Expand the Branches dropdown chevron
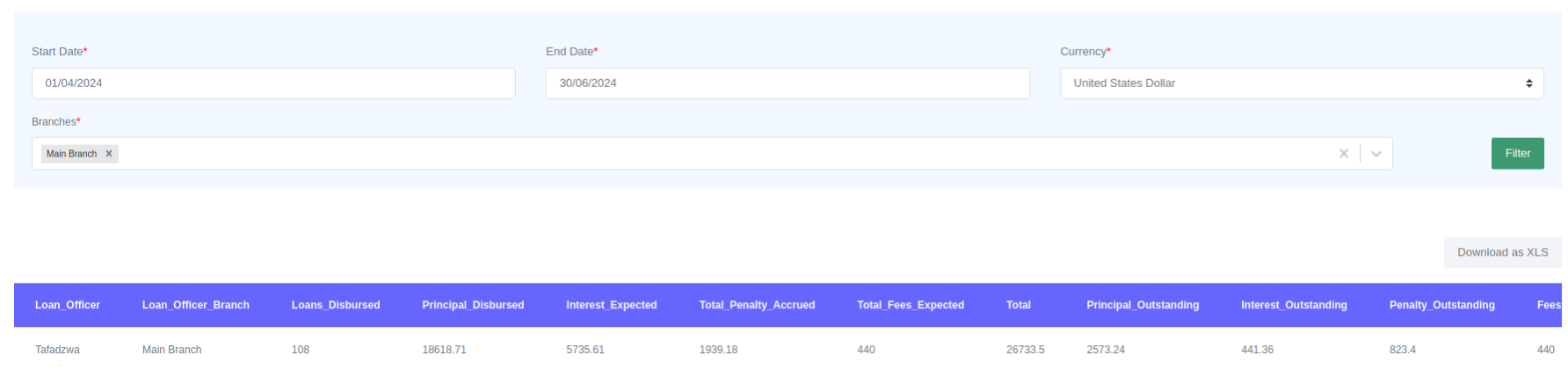The image size is (1568, 384). (1376, 154)
